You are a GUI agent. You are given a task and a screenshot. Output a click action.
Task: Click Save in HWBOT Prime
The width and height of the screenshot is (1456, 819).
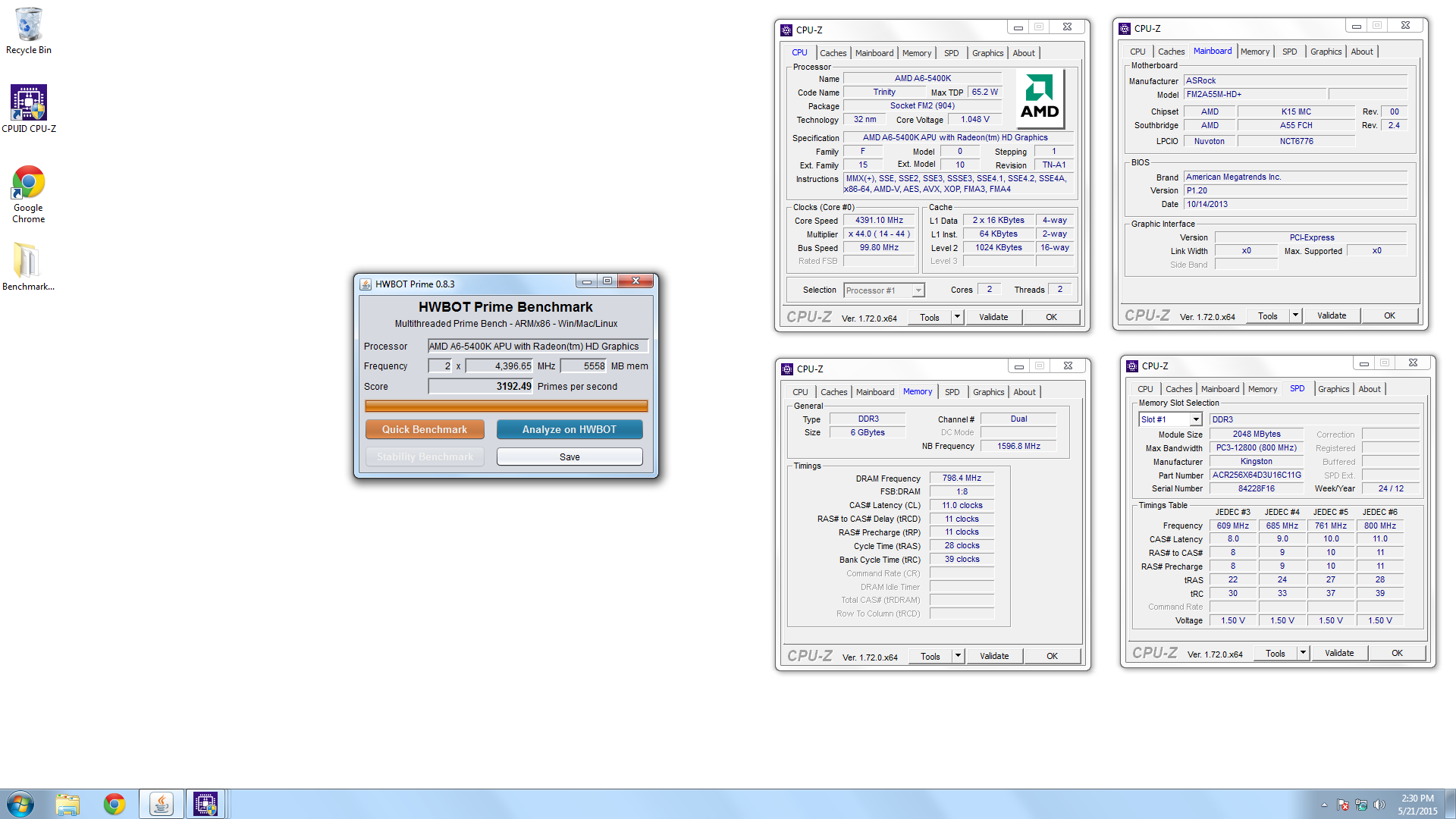(x=570, y=457)
